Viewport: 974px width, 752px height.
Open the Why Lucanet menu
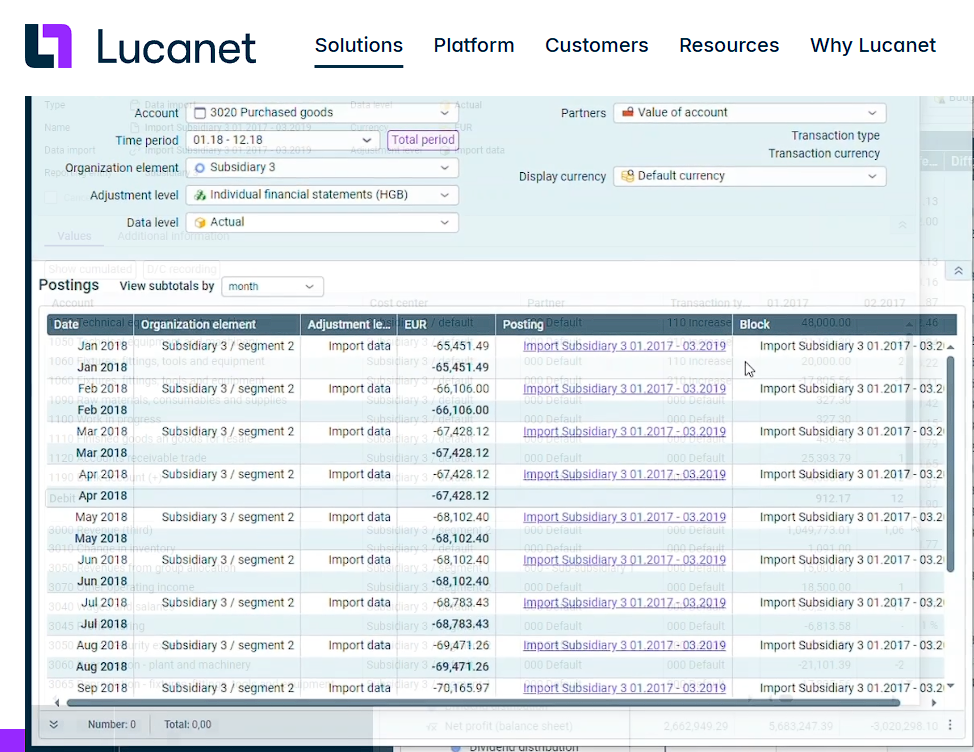pyautogui.click(x=873, y=45)
